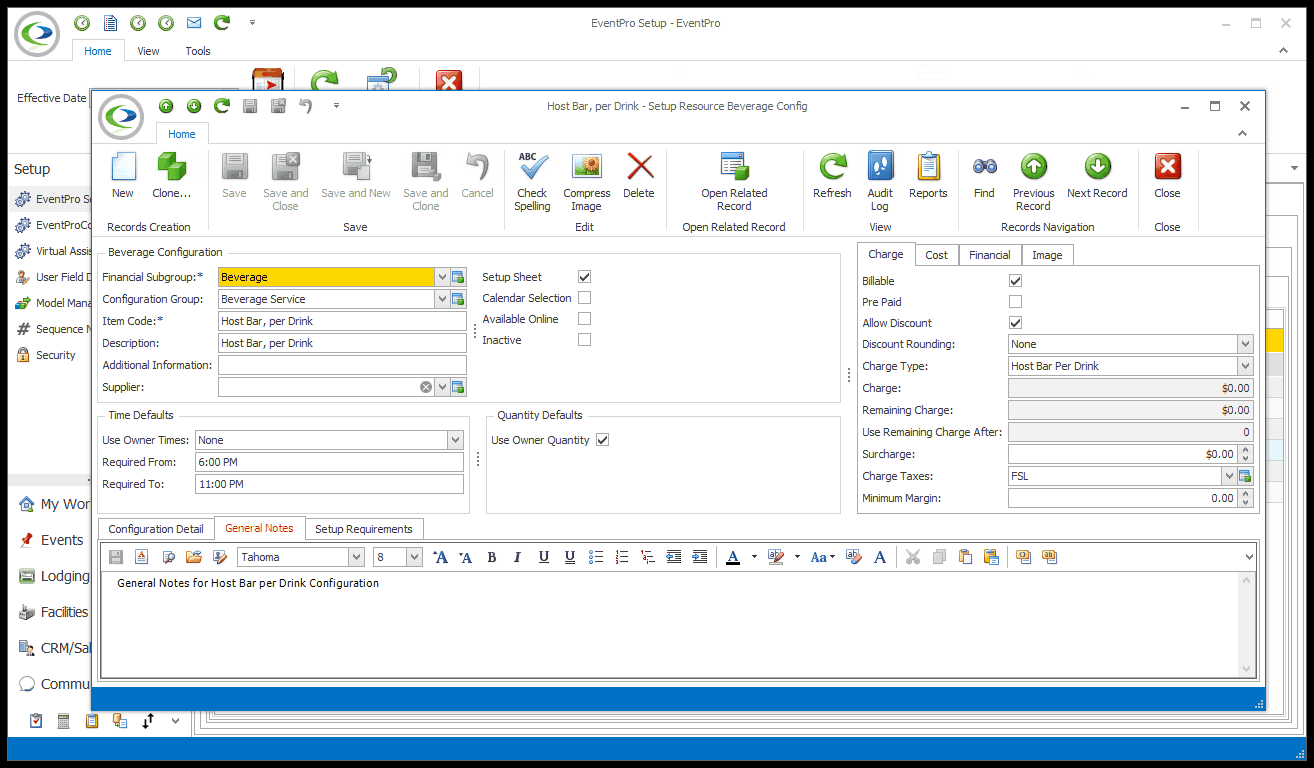The image size is (1314, 768).
Task: Select the Configuration Detail tab
Action: point(156,529)
